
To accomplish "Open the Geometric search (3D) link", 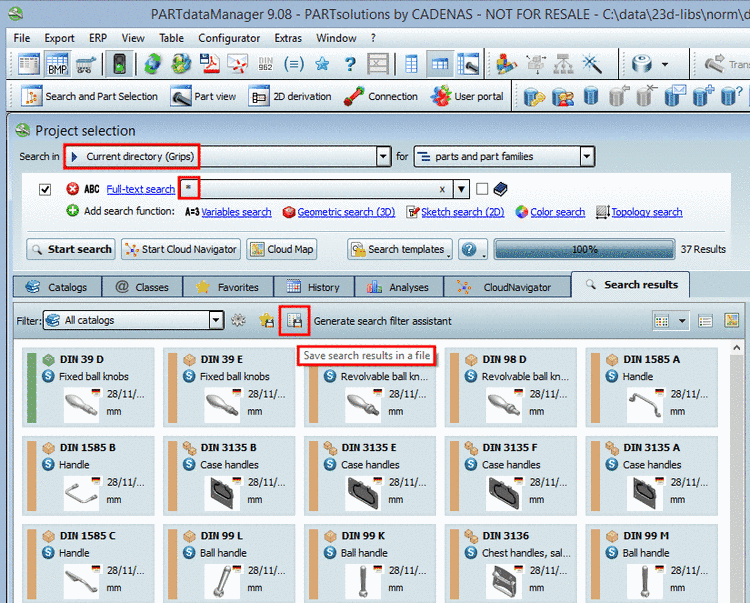I will tap(346, 212).
